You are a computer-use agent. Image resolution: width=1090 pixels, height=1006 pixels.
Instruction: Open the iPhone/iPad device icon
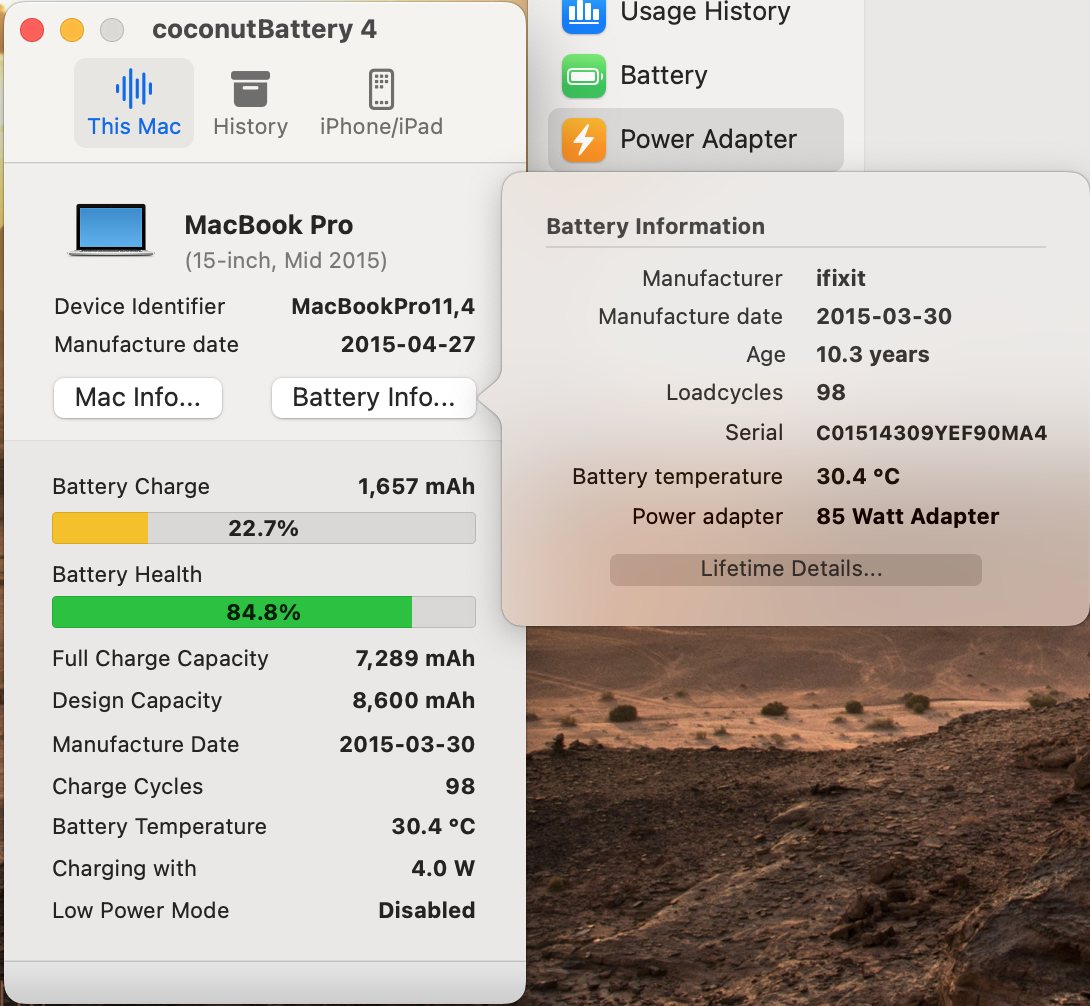click(381, 89)
